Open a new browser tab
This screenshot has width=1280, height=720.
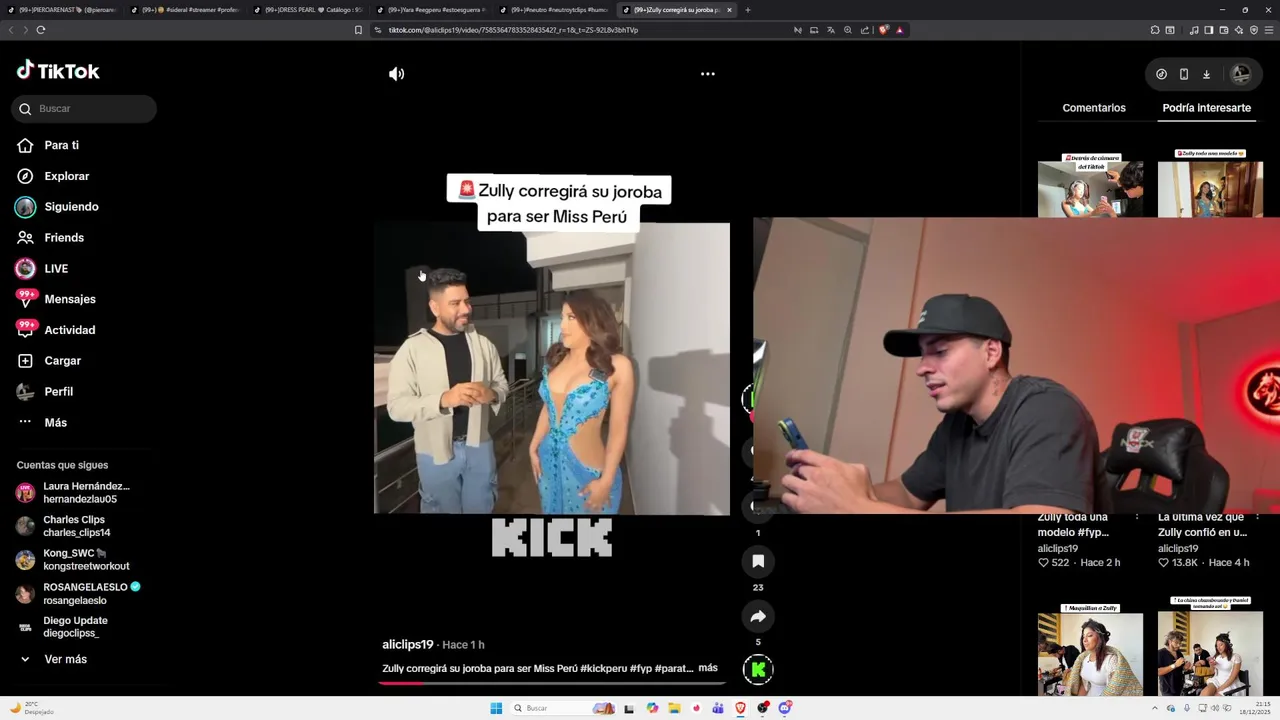748,10
